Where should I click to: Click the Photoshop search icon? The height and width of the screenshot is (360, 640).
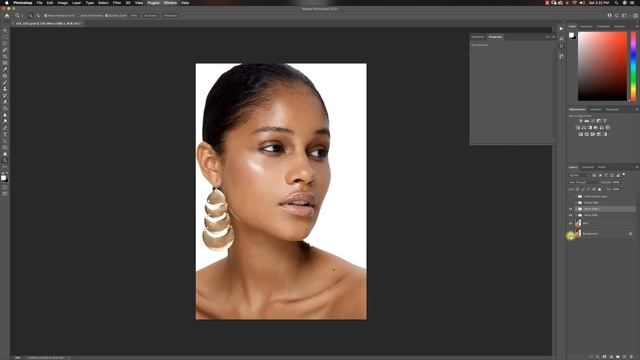coord(617,16)
